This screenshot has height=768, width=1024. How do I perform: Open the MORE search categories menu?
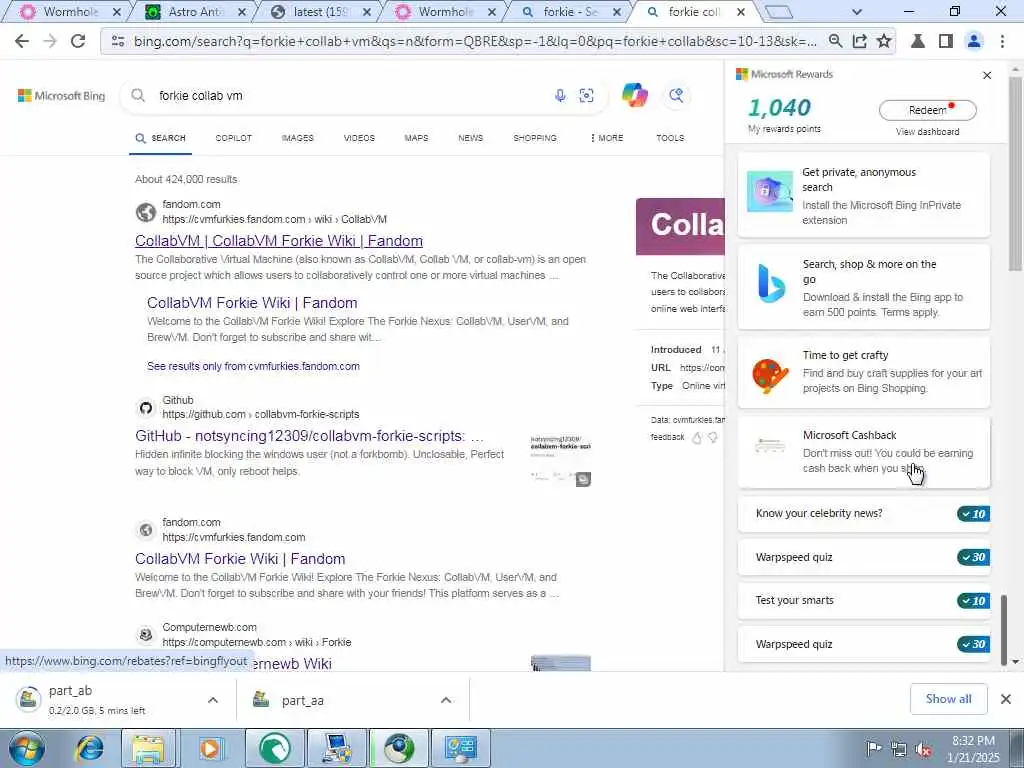(607, 138)
